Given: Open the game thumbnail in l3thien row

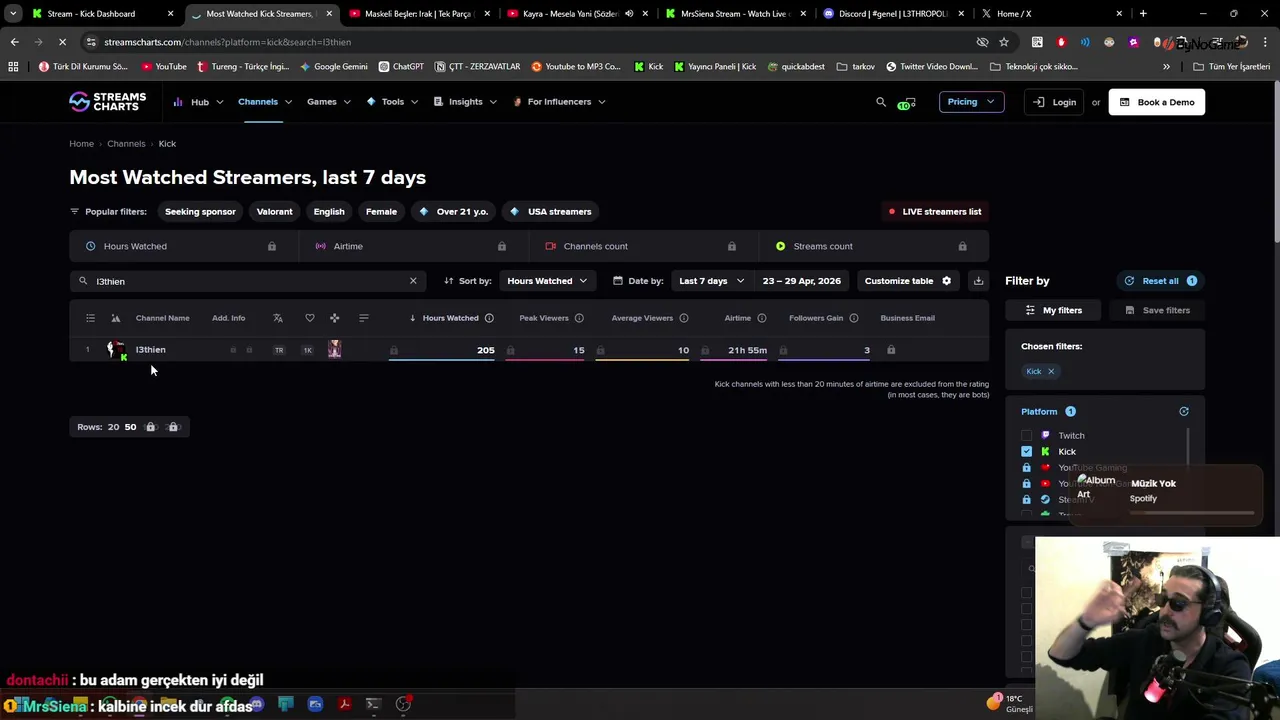Looking at the screenshot, I should pos(334,350).
